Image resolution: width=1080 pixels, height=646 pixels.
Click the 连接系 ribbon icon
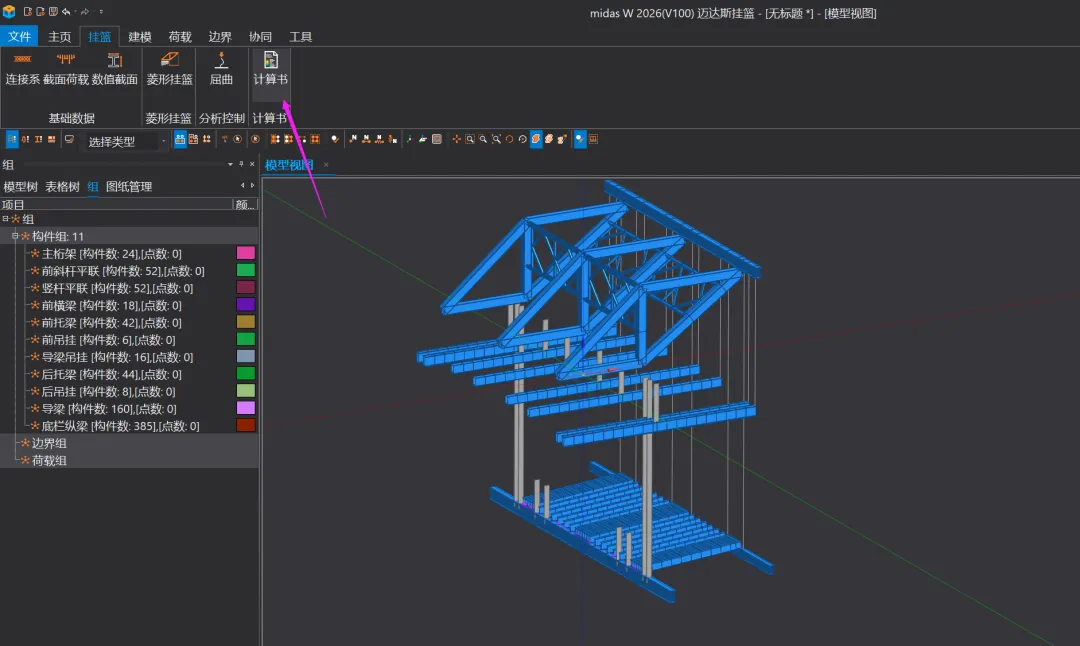(22, 62)
